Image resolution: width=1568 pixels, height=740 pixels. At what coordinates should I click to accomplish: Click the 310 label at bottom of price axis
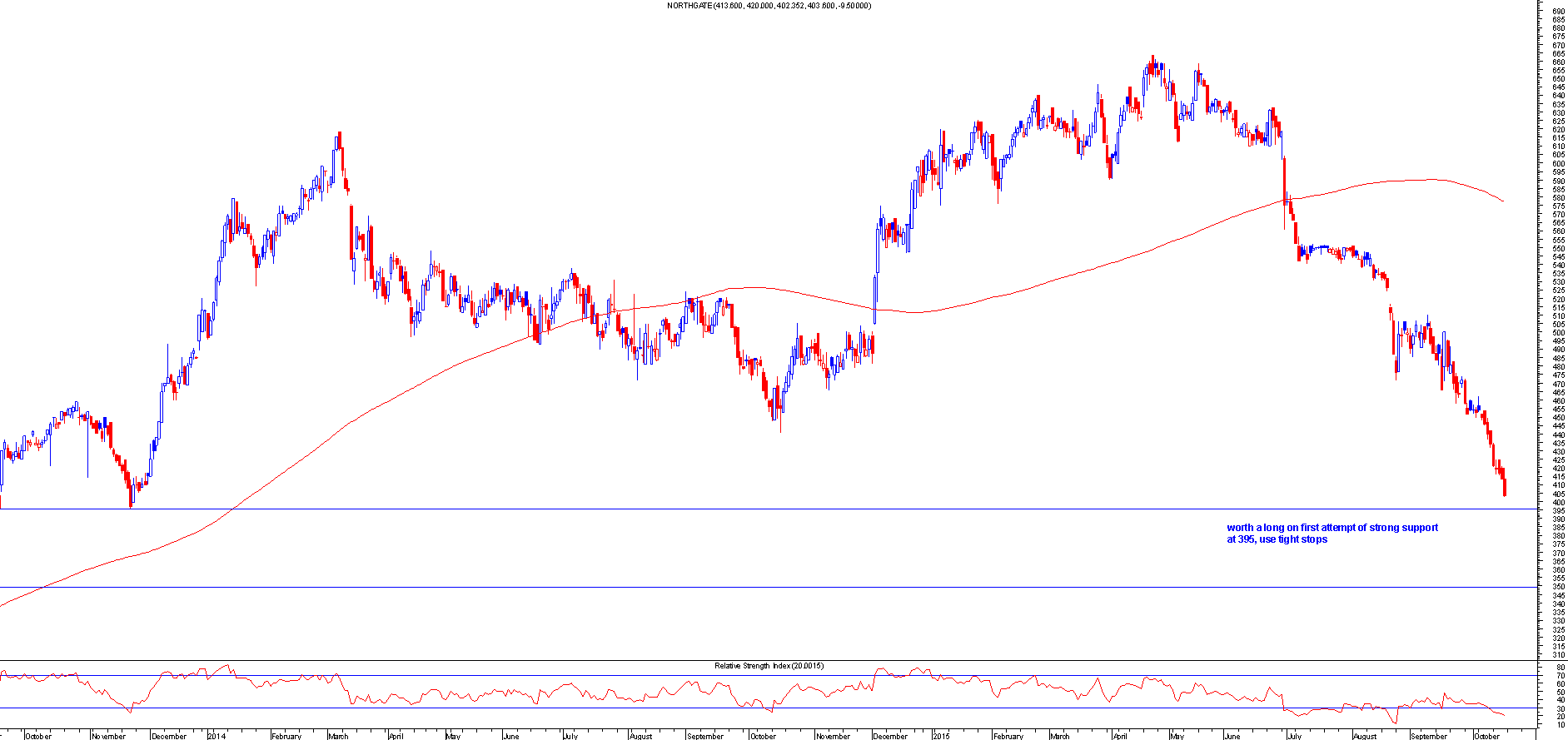tap(1557, 655)
